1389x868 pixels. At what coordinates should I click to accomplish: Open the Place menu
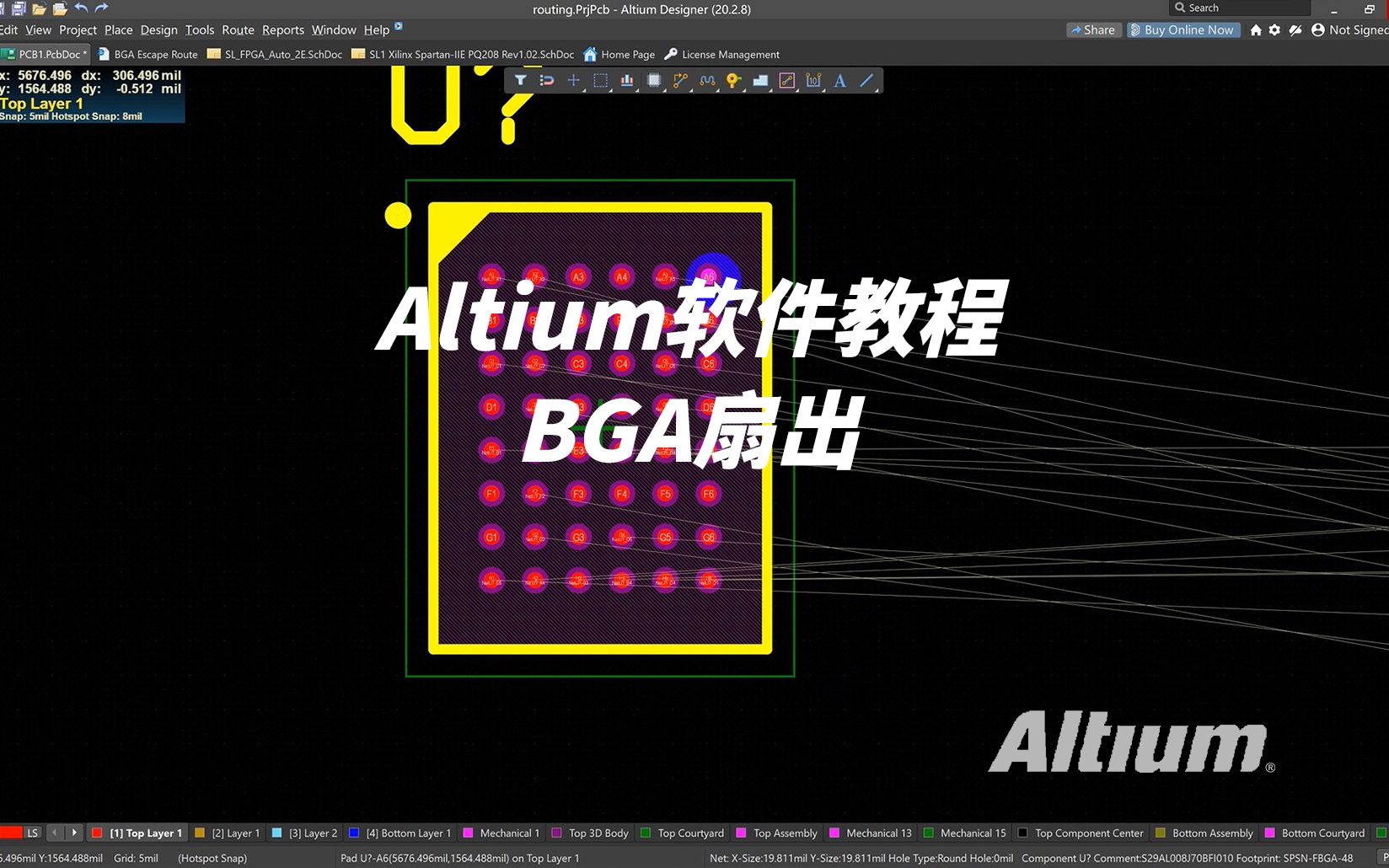click(119, 29)
